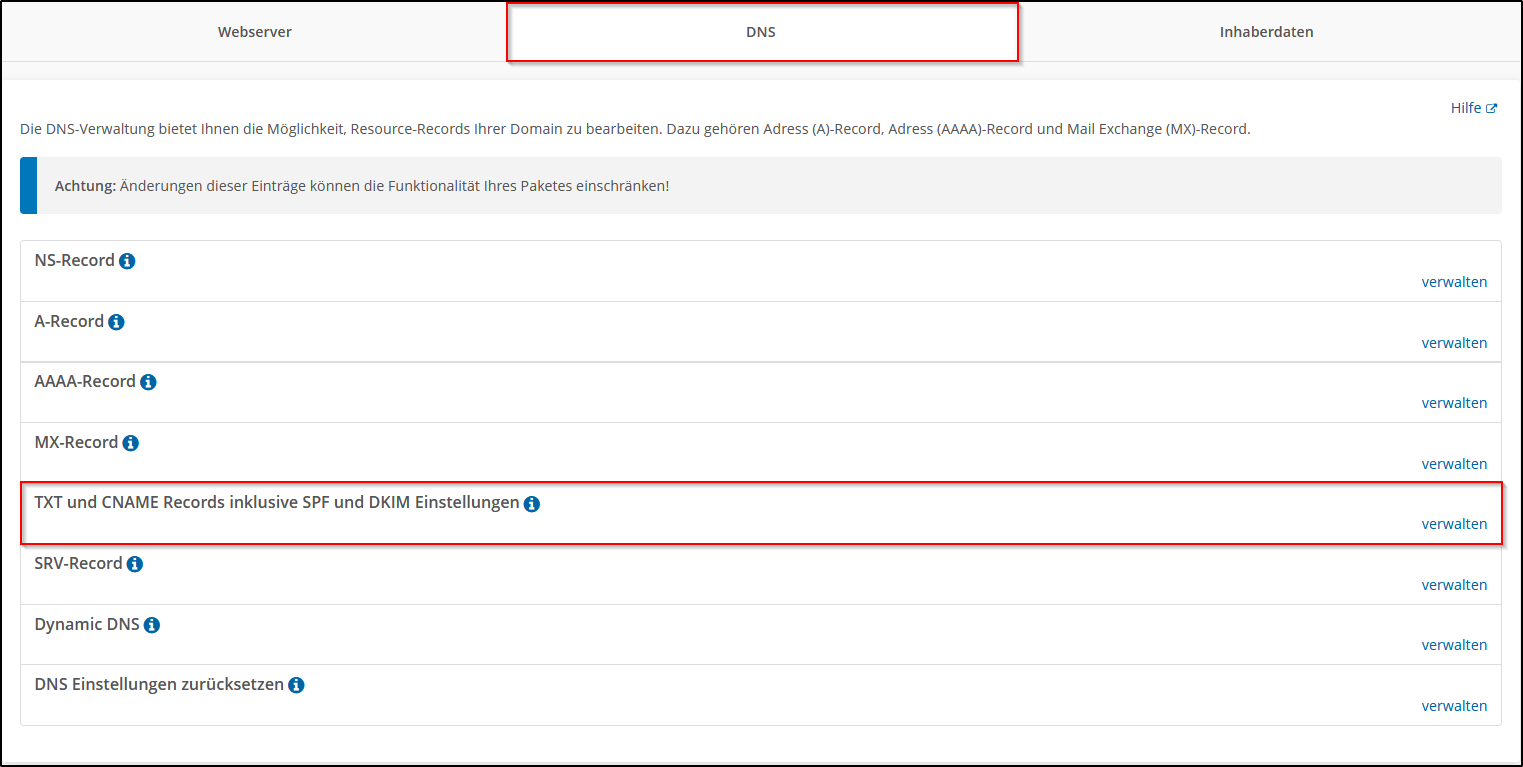Open the Hilfe external link
1523x767 pixels.
coord(1473,108)
